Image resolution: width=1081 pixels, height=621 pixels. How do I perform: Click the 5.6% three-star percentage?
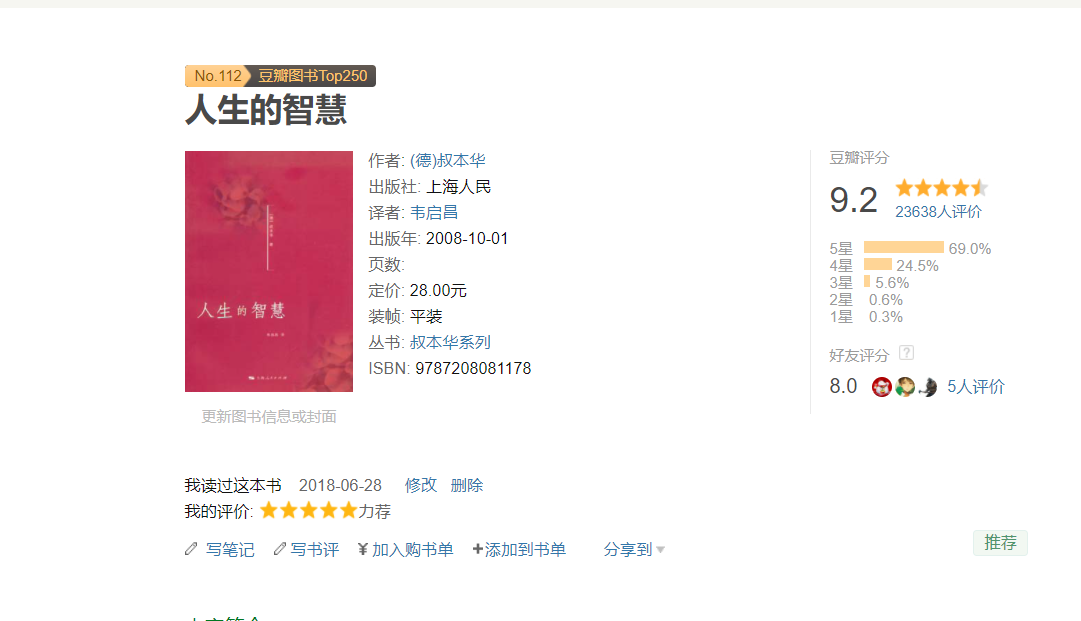pyautogui.click(x=892, y=283)
